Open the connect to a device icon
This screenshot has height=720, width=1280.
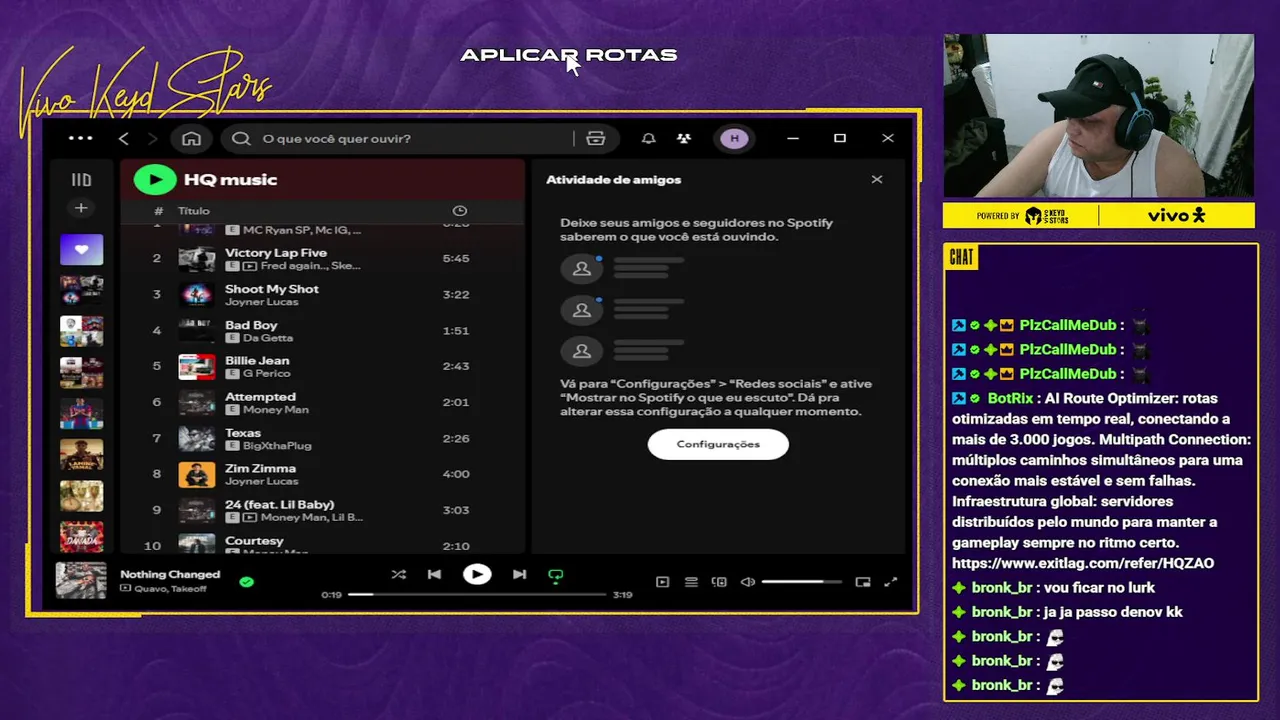pyautogui.click(x=719, y=582)
